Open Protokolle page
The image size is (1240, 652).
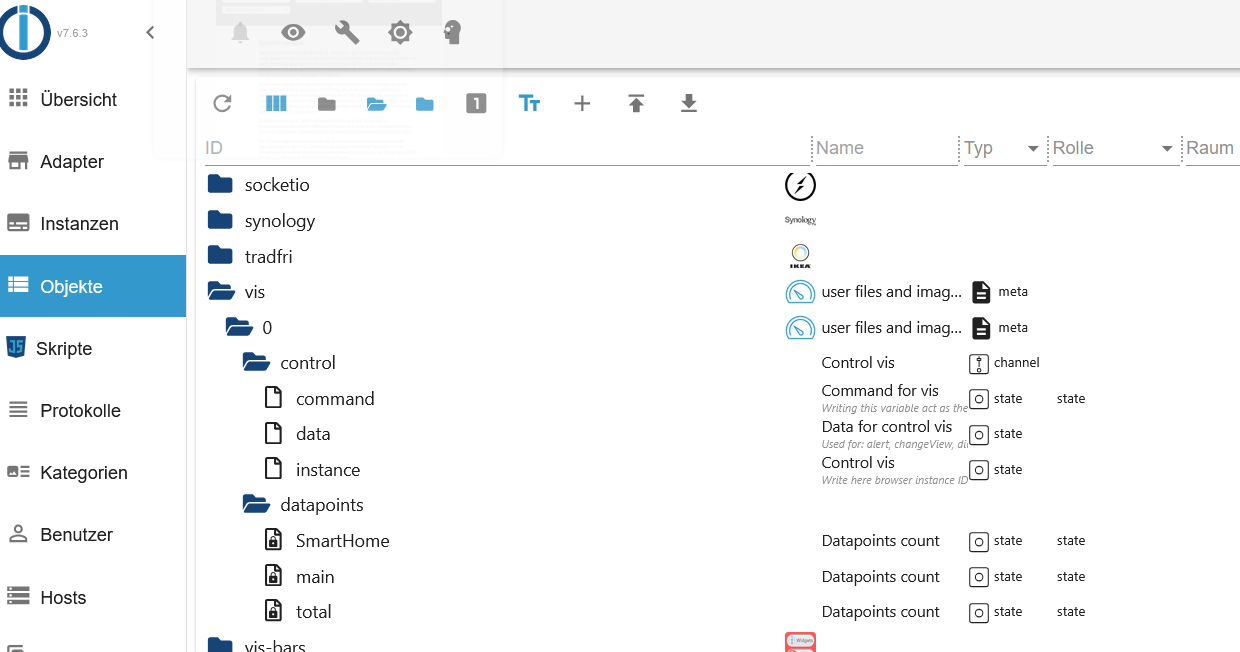[93, 410]
